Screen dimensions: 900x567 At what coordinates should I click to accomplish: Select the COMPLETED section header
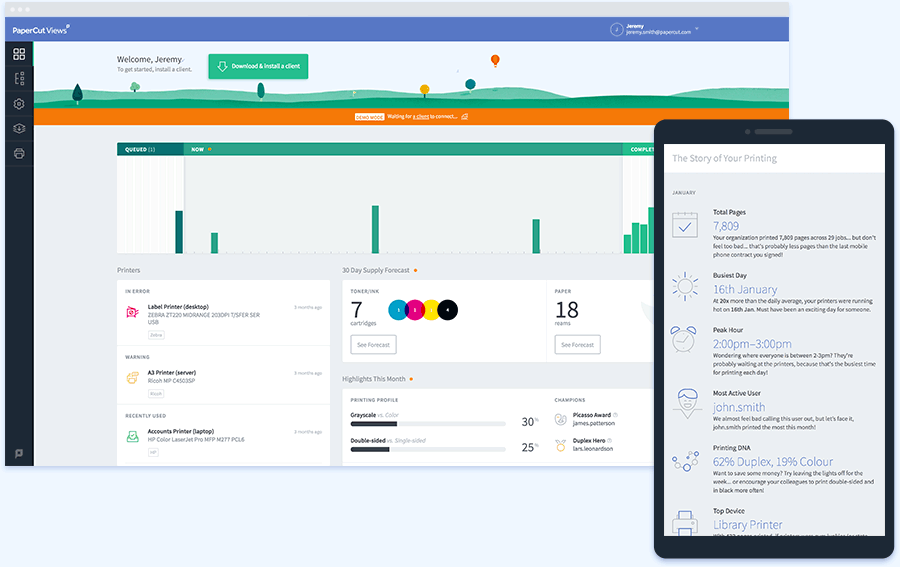(x=638, y=149)
